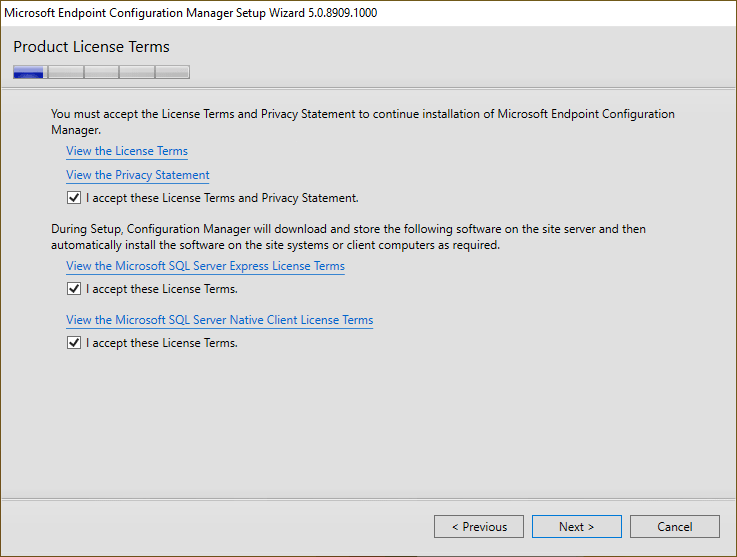Click the second segment of the progress indicator
Image resolution: width=737 pixels, height=557 pixels.
pyautogui.click(x=65, y=72)
